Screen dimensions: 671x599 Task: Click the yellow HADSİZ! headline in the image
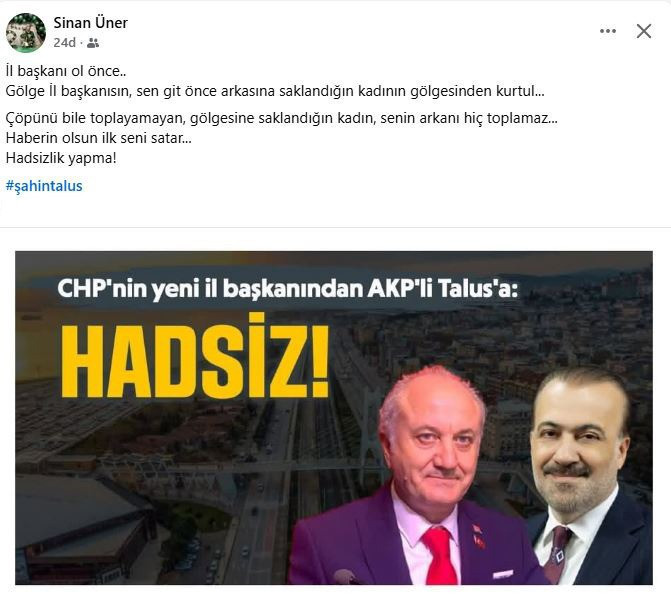(195, 356)
